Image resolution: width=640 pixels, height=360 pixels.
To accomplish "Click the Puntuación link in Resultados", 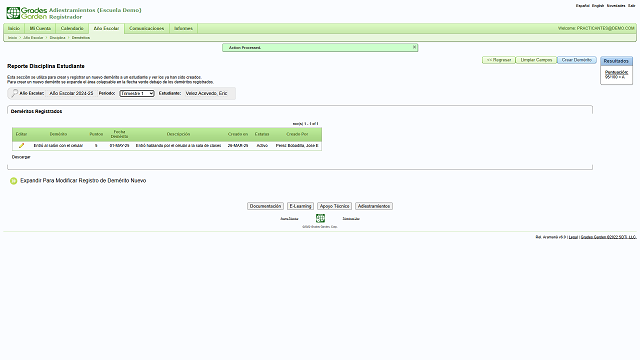I will [616, 72].
